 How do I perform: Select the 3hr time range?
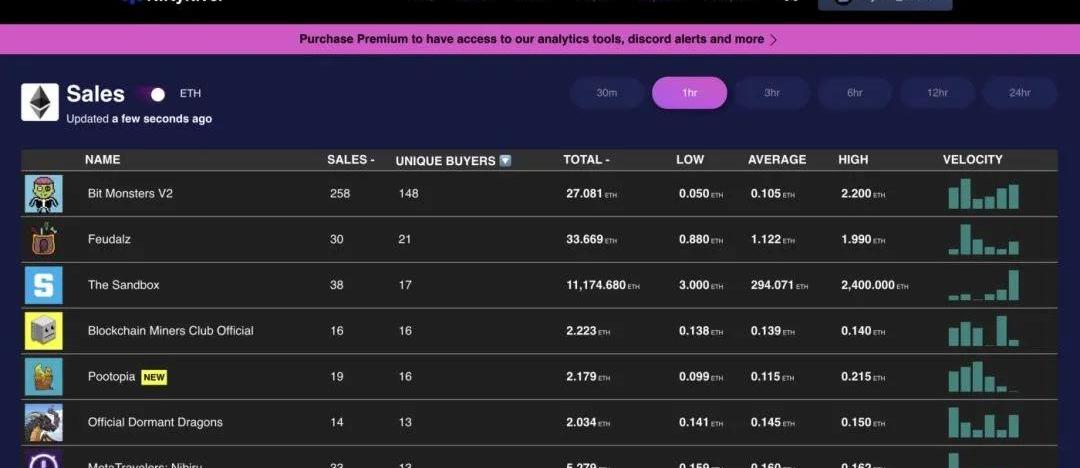click(772, 93)
